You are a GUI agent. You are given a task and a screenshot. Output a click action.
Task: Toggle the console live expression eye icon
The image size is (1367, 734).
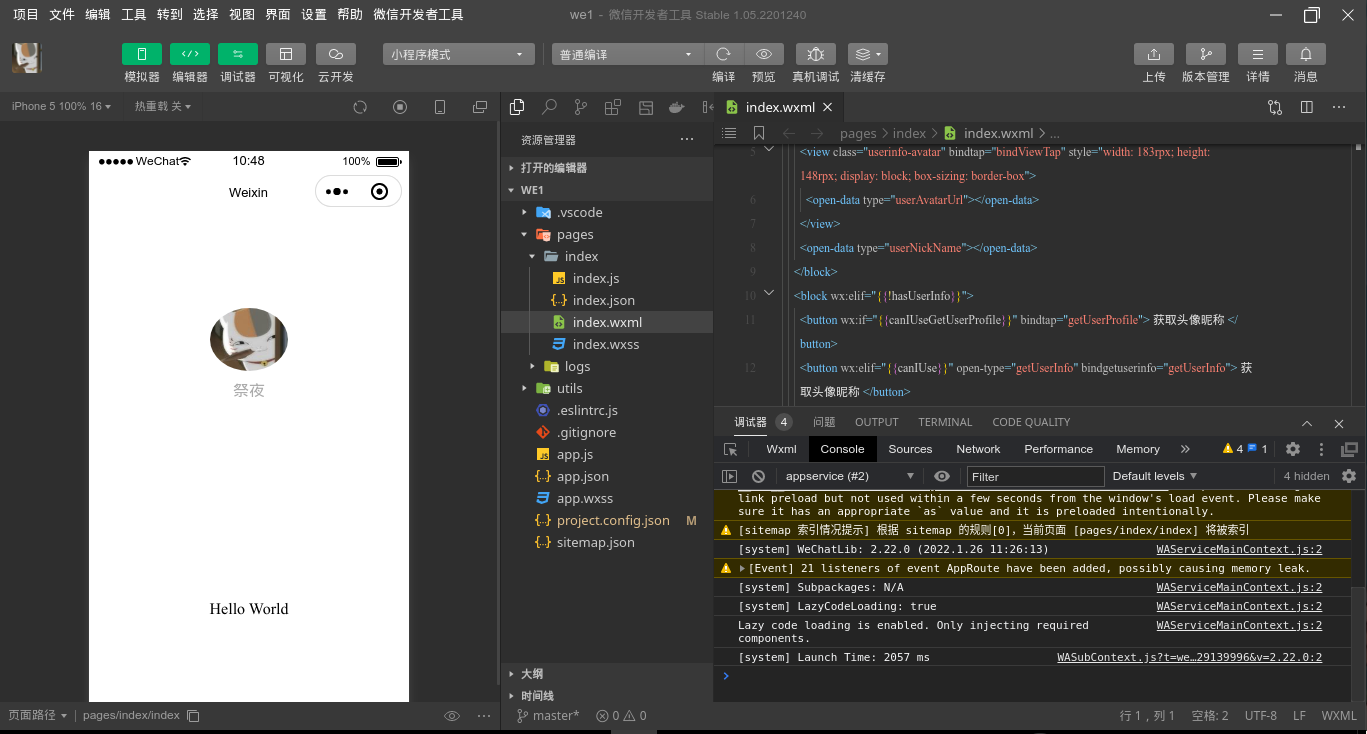point(942,476)
